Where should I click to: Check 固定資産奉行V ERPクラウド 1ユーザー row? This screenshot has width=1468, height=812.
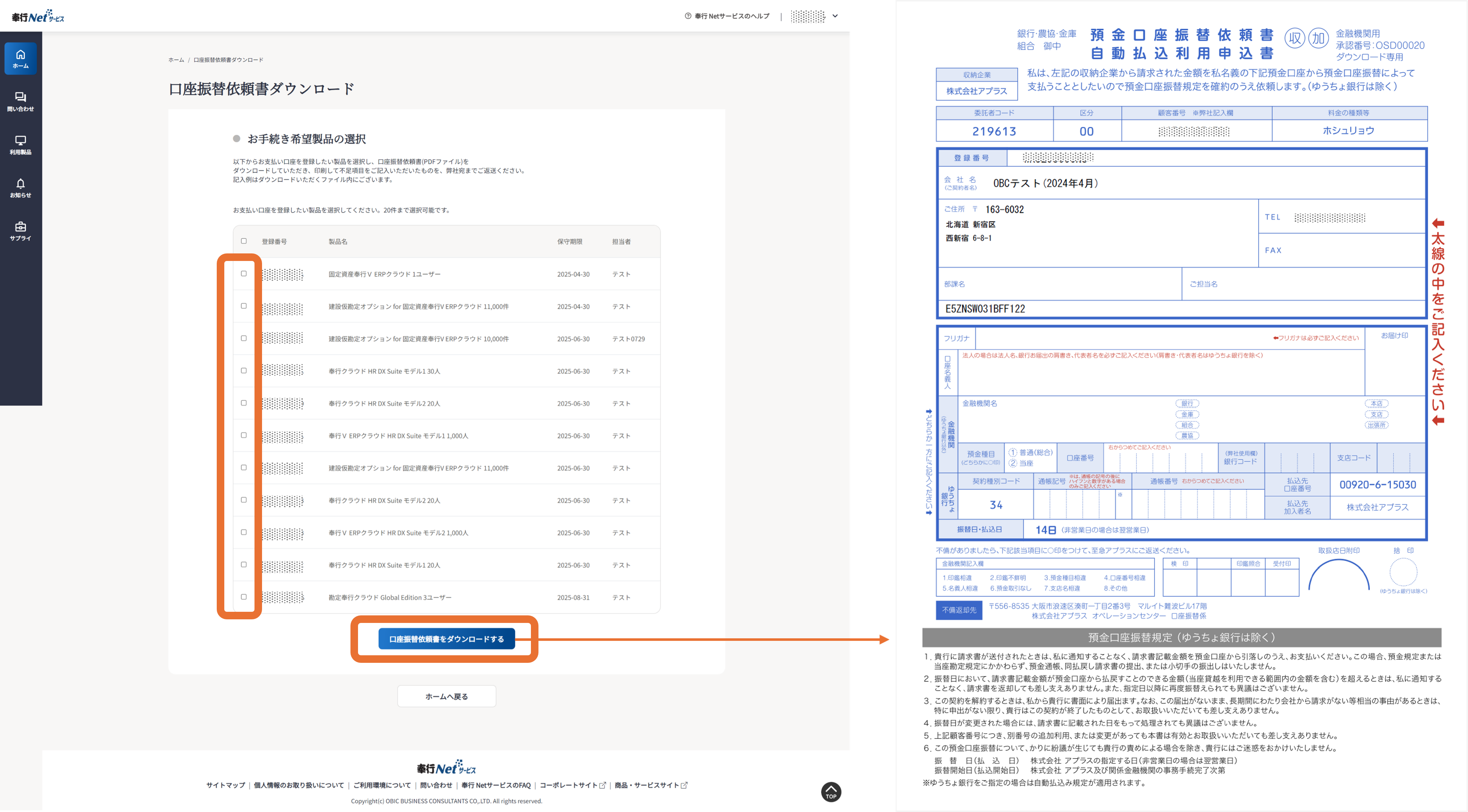[244, 274]
